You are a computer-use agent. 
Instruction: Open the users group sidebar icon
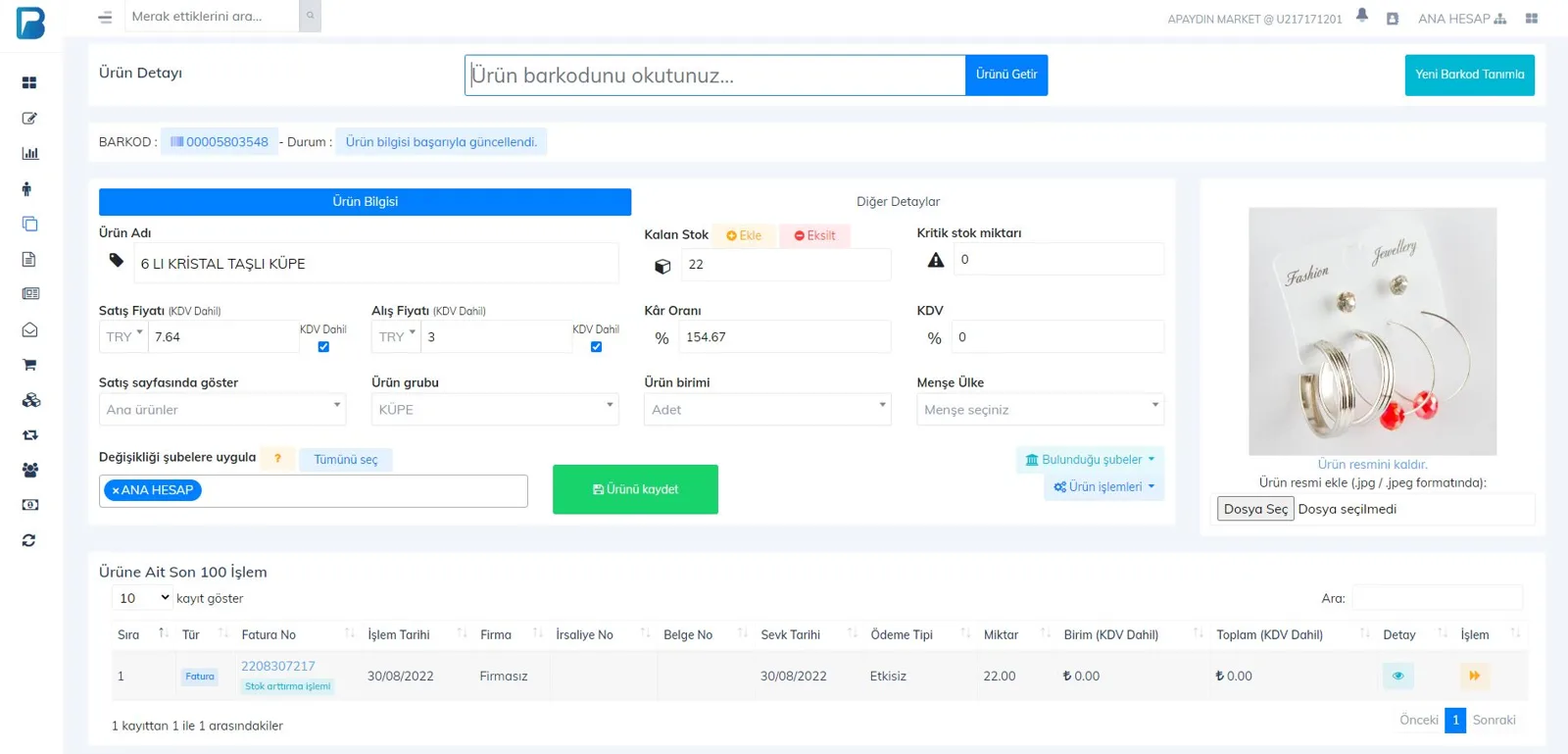(x=30, y=471)
